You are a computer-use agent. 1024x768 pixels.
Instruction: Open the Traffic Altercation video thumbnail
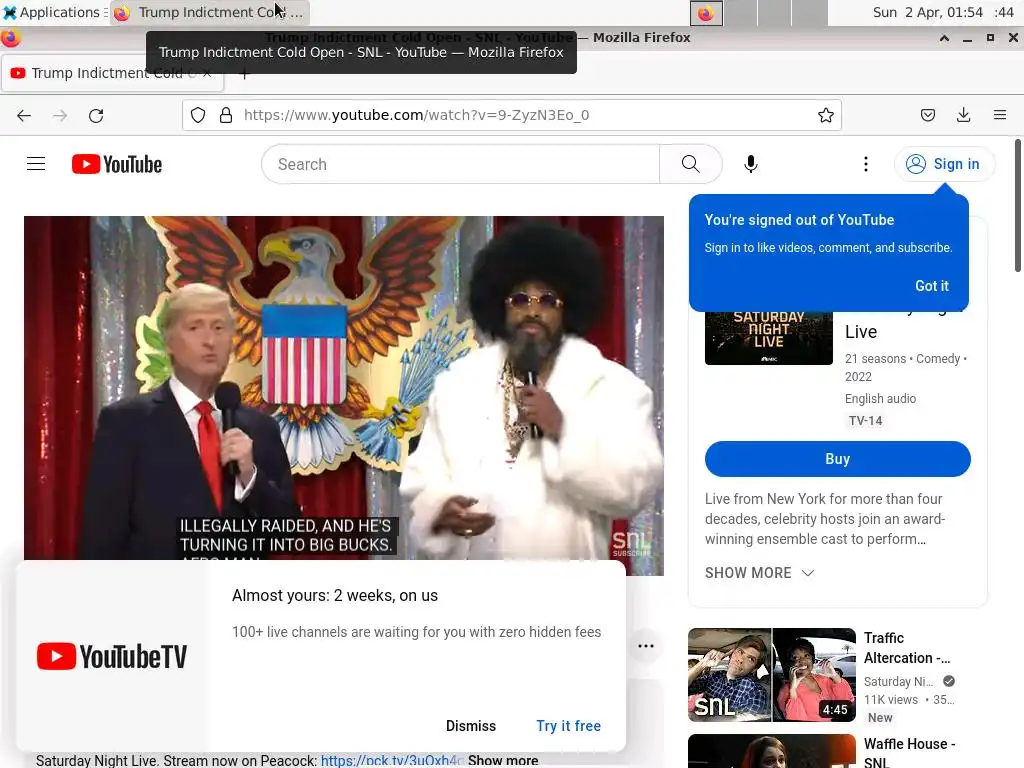pyautogui.click(x=771, y=675)
